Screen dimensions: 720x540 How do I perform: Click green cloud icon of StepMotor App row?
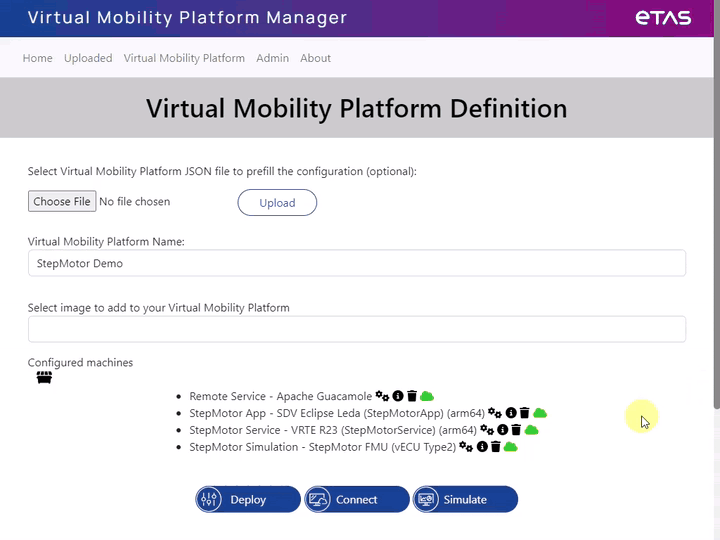[x=540, y=412]
